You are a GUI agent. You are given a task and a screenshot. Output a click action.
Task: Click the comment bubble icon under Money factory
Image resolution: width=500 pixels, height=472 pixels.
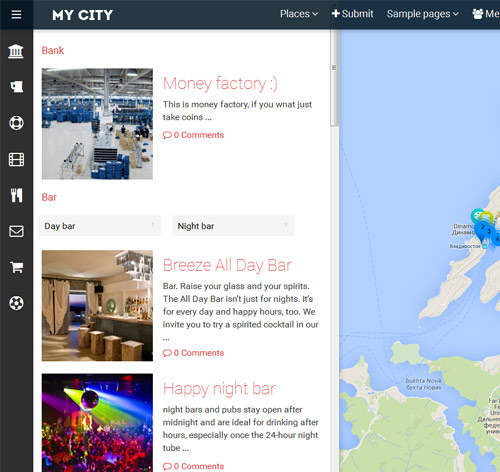click(x=167, y=135)
